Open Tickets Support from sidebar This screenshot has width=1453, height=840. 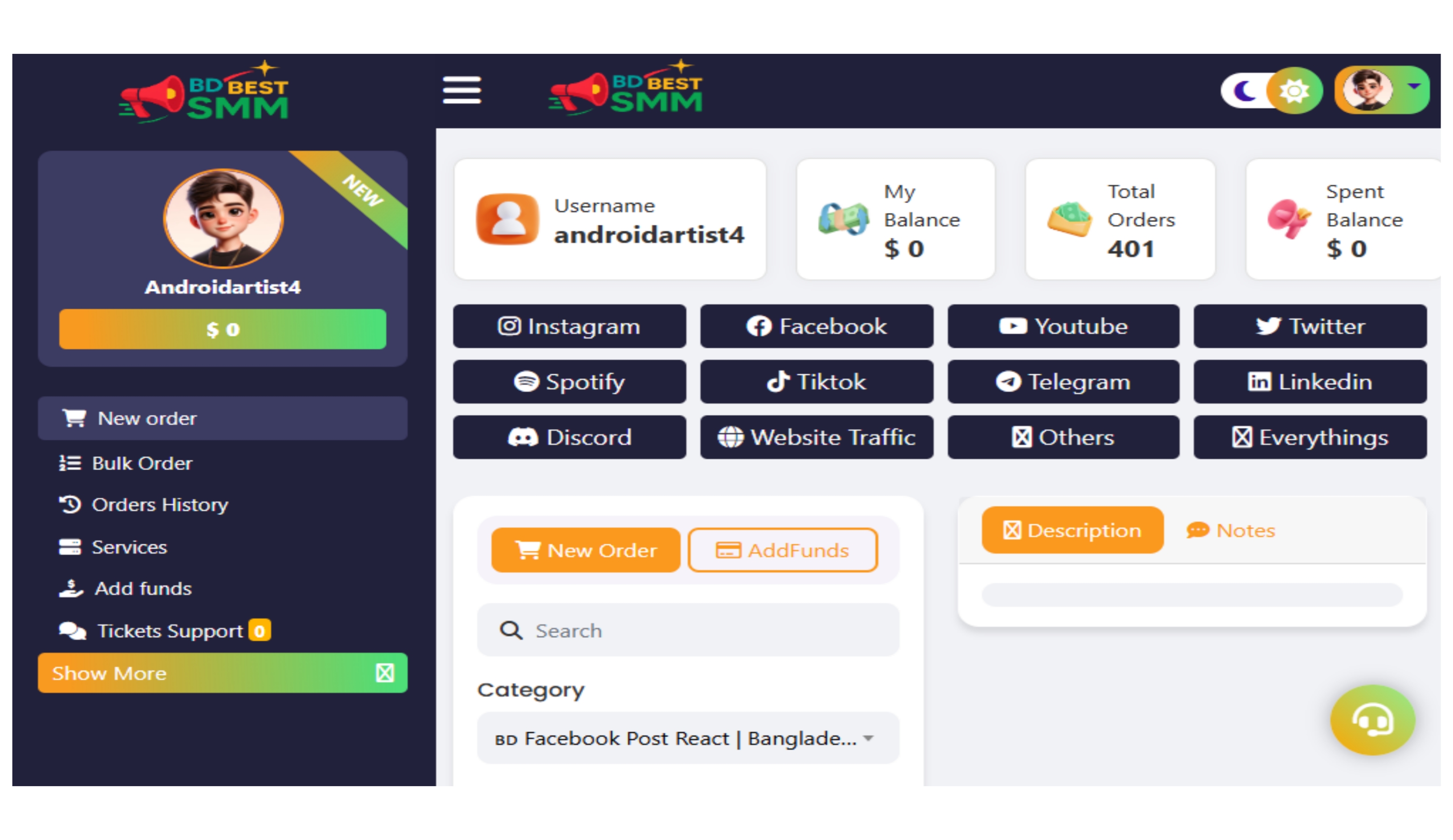(170, 631)
